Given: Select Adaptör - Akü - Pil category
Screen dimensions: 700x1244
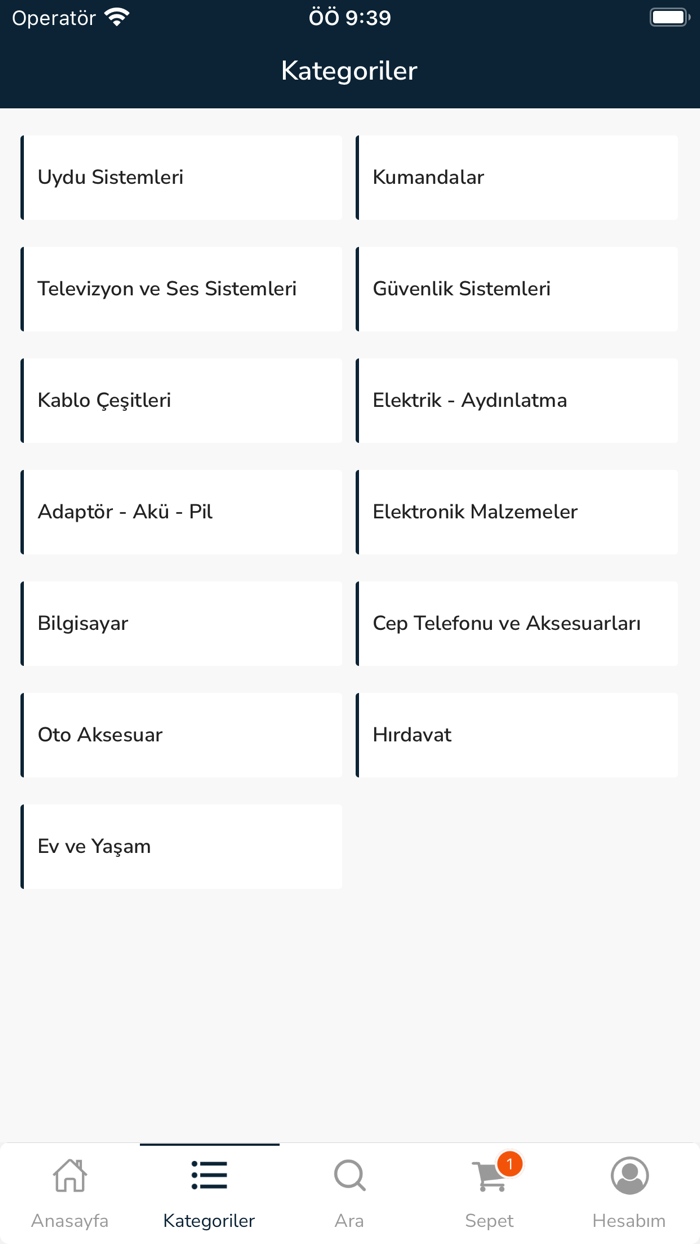Looking at the screenshot, I should [x=181, y=511].
